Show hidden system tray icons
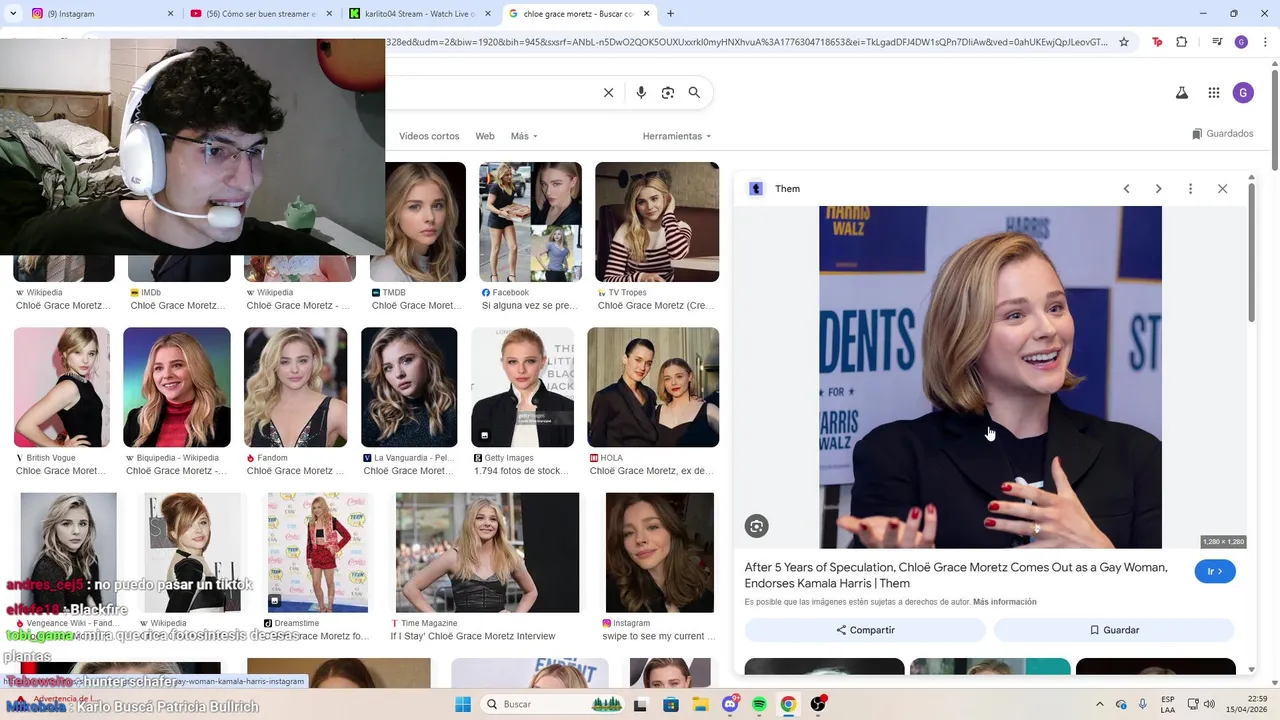 (1100, 704)
